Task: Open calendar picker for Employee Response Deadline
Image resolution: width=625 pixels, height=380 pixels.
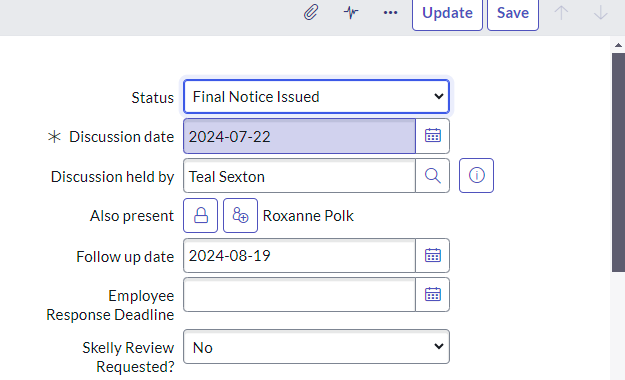Action: (x=432, y=295)
